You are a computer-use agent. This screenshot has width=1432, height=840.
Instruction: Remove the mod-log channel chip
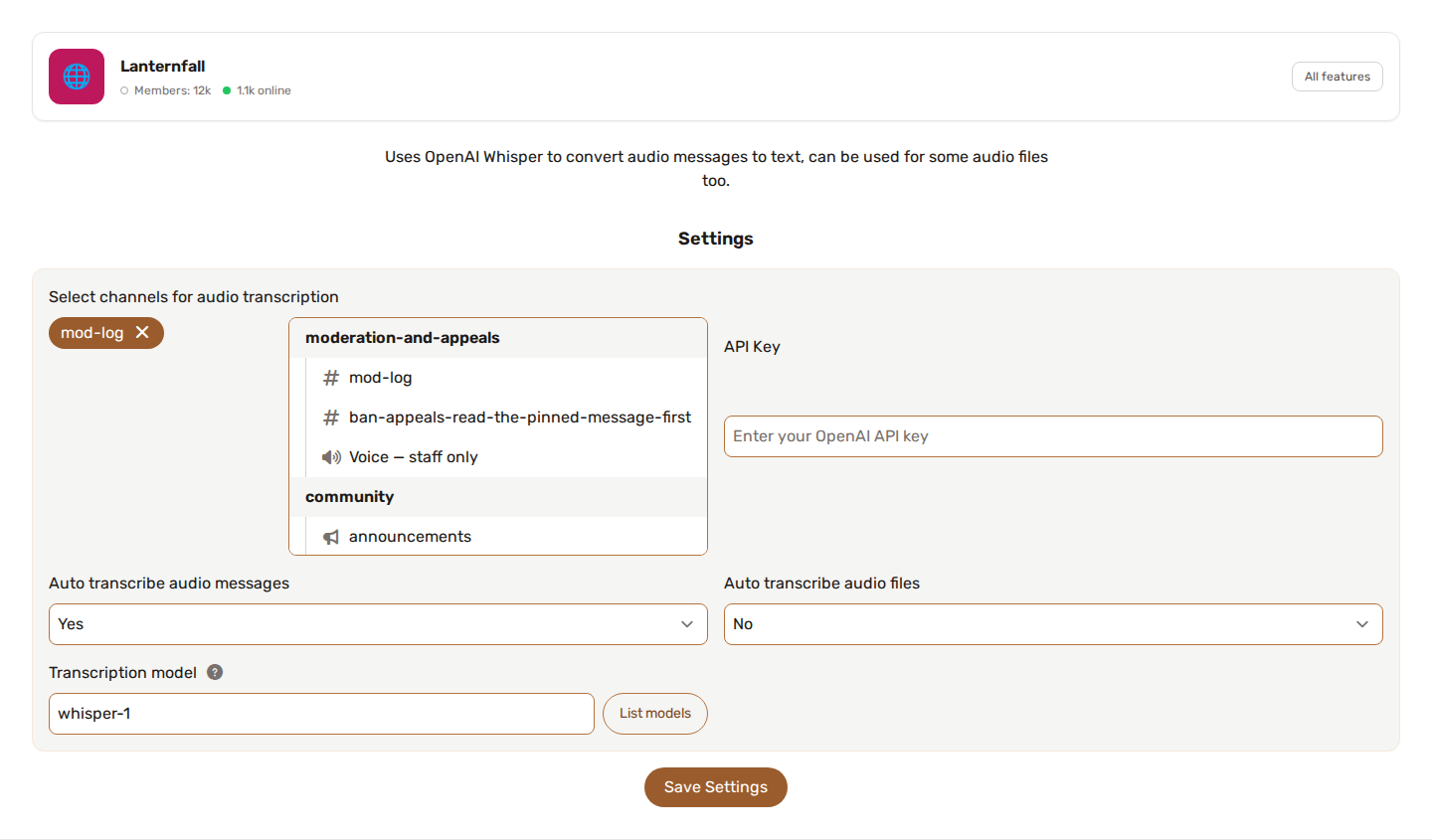pos(142,332)
